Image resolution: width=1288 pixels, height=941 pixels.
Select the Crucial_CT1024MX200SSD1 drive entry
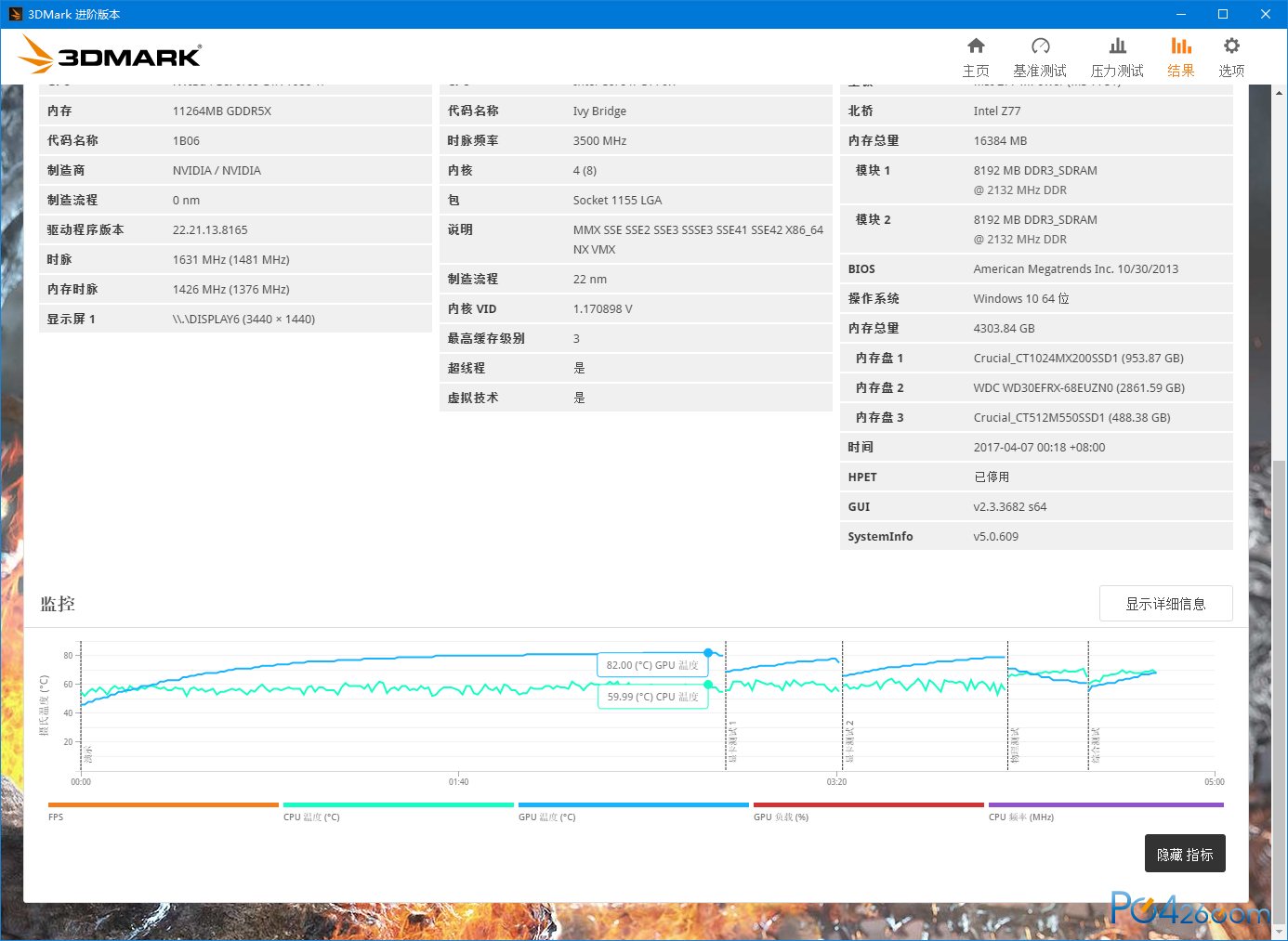[x=1079, y=359]
